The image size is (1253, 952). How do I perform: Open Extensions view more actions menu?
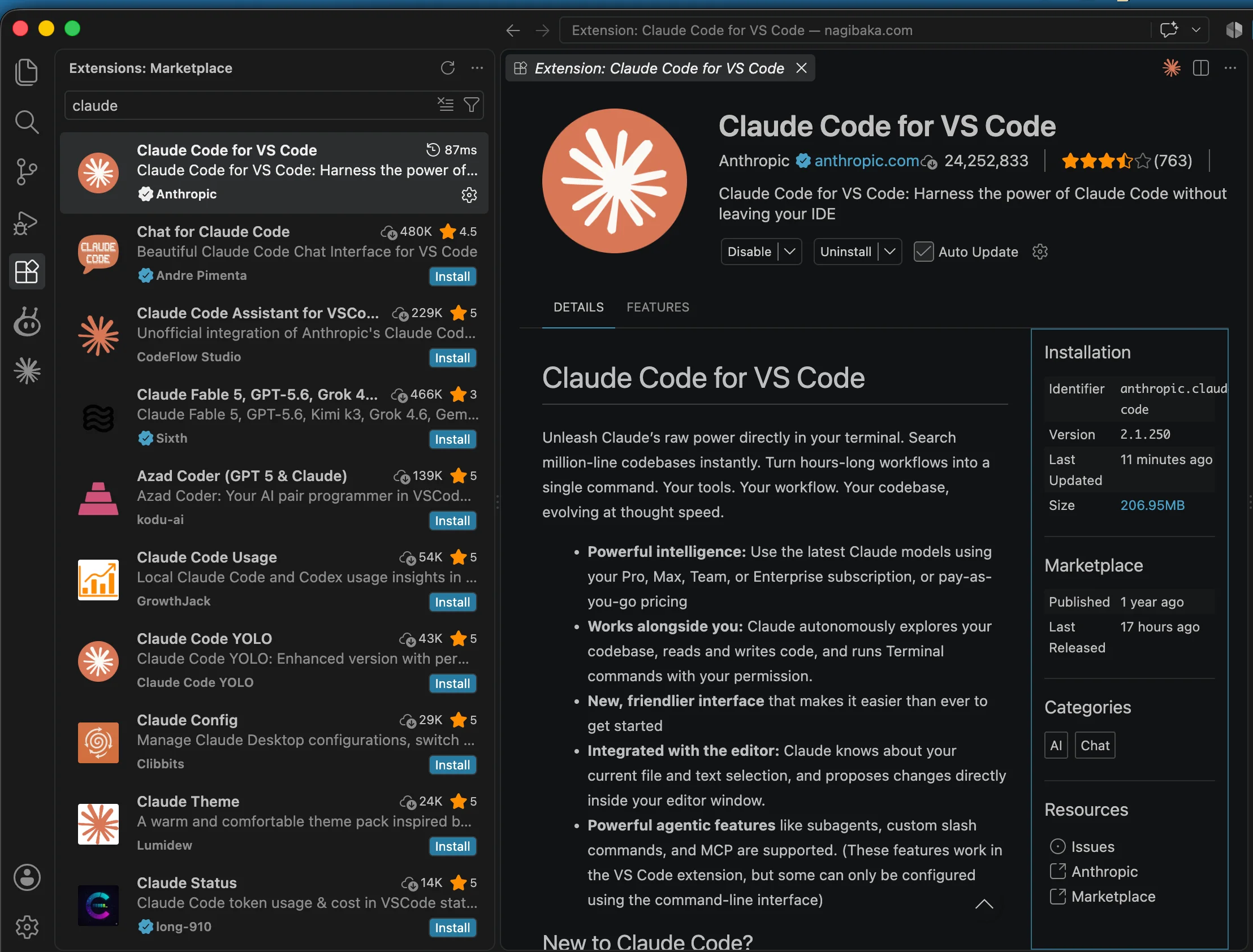click(477, 68)
